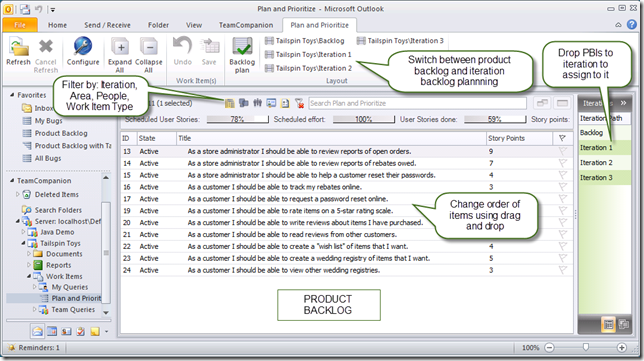Clear filters with the red X funnel icon
The width and height of the screenshot is (644, 361).
[299, 103]
